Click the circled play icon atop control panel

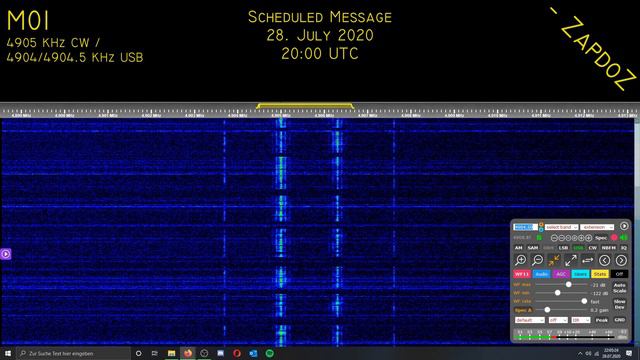pos(624,226)
